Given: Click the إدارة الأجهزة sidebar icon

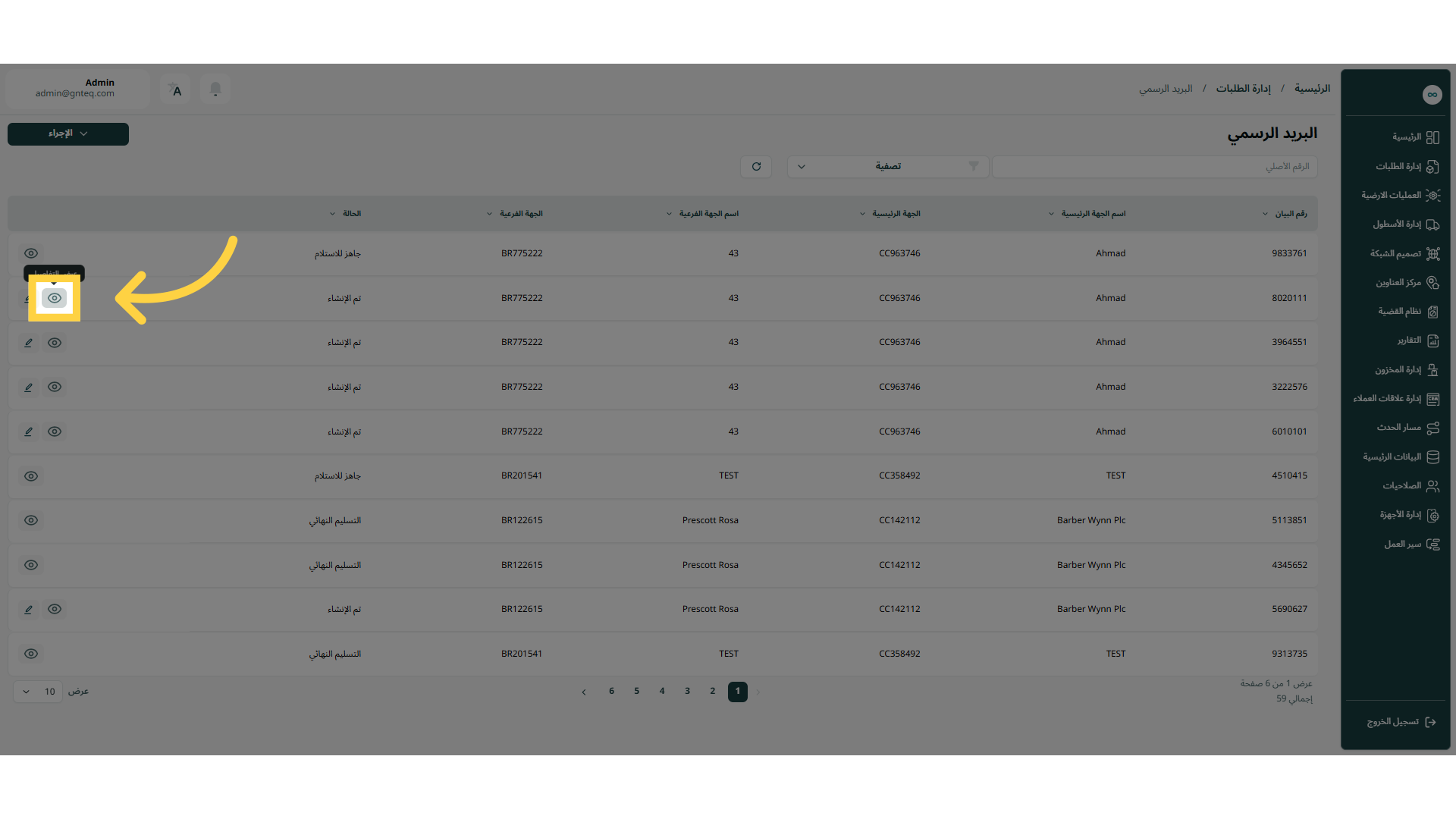Looking at the screenshot, I should [1432, 515].
